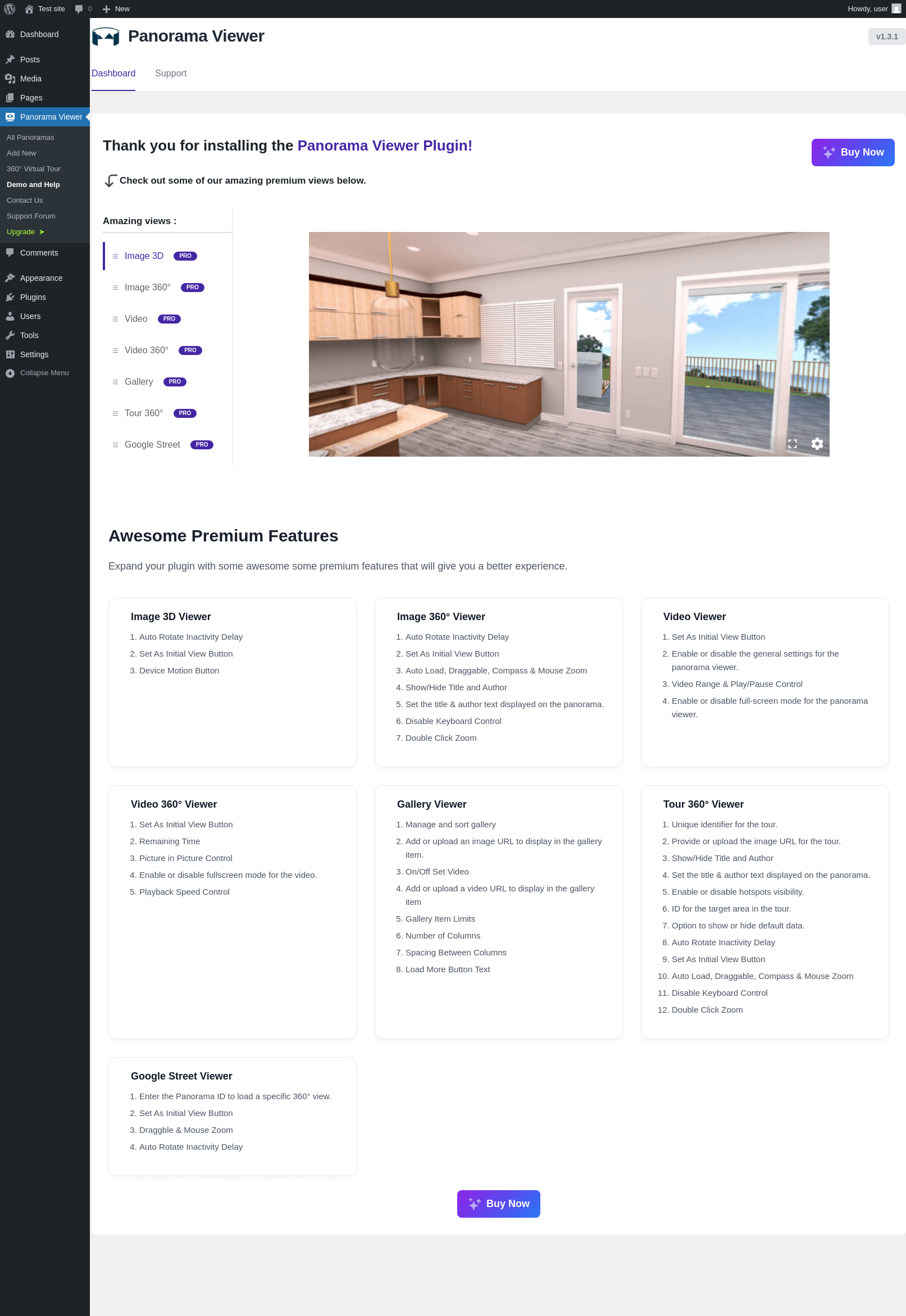Click the Posts pin icon in sidebar
This screenshot has width=906, height=1316.
pyautogui.click(x=10, y=60)
